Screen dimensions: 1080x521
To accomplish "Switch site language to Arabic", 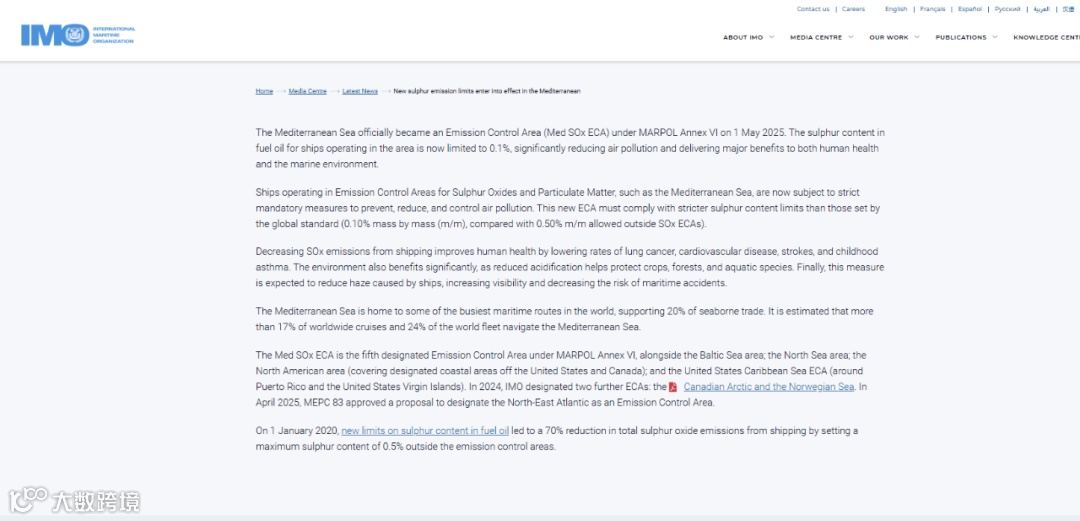I will tap(1041, 9).
